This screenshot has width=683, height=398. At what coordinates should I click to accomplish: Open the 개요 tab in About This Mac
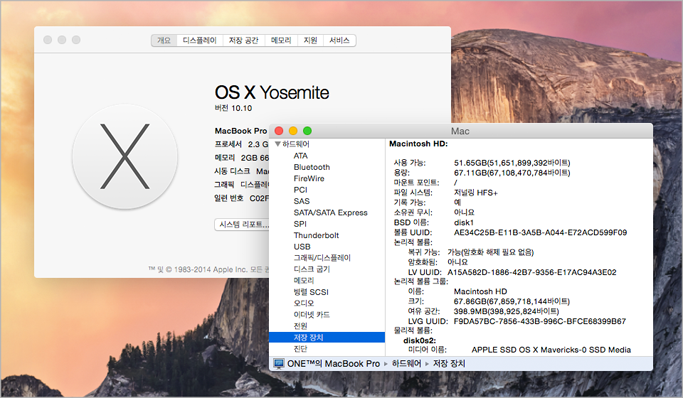[x=164, y=40]
